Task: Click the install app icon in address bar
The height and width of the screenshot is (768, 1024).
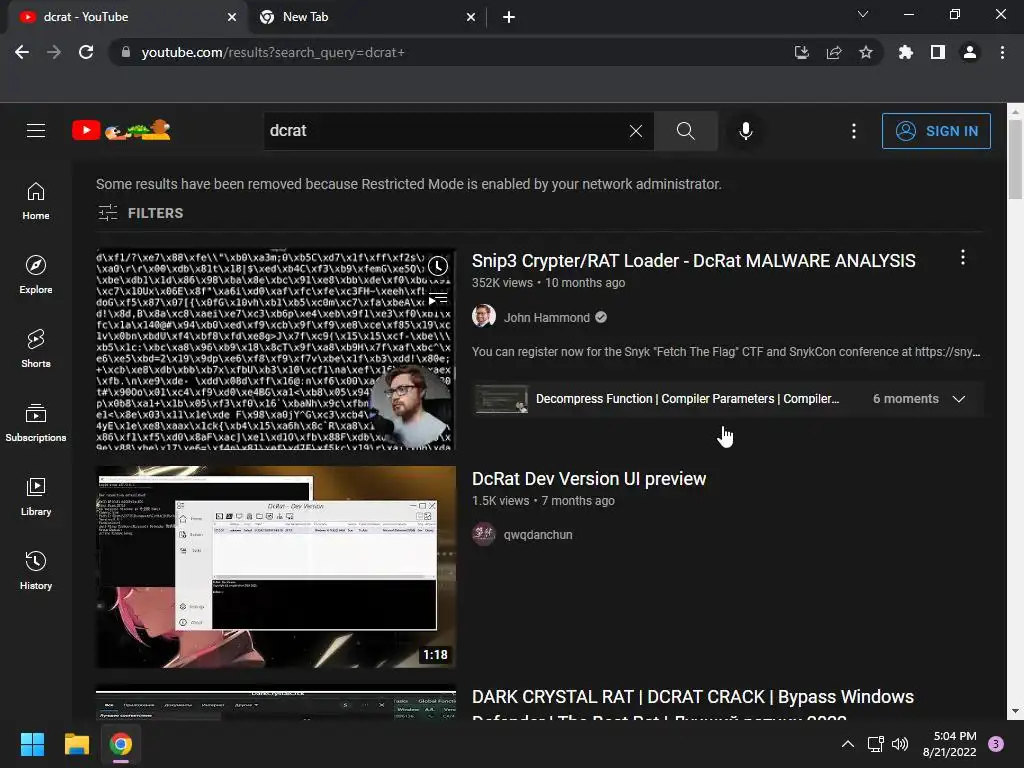Action: pyautogui.click(x=801, y=52)
